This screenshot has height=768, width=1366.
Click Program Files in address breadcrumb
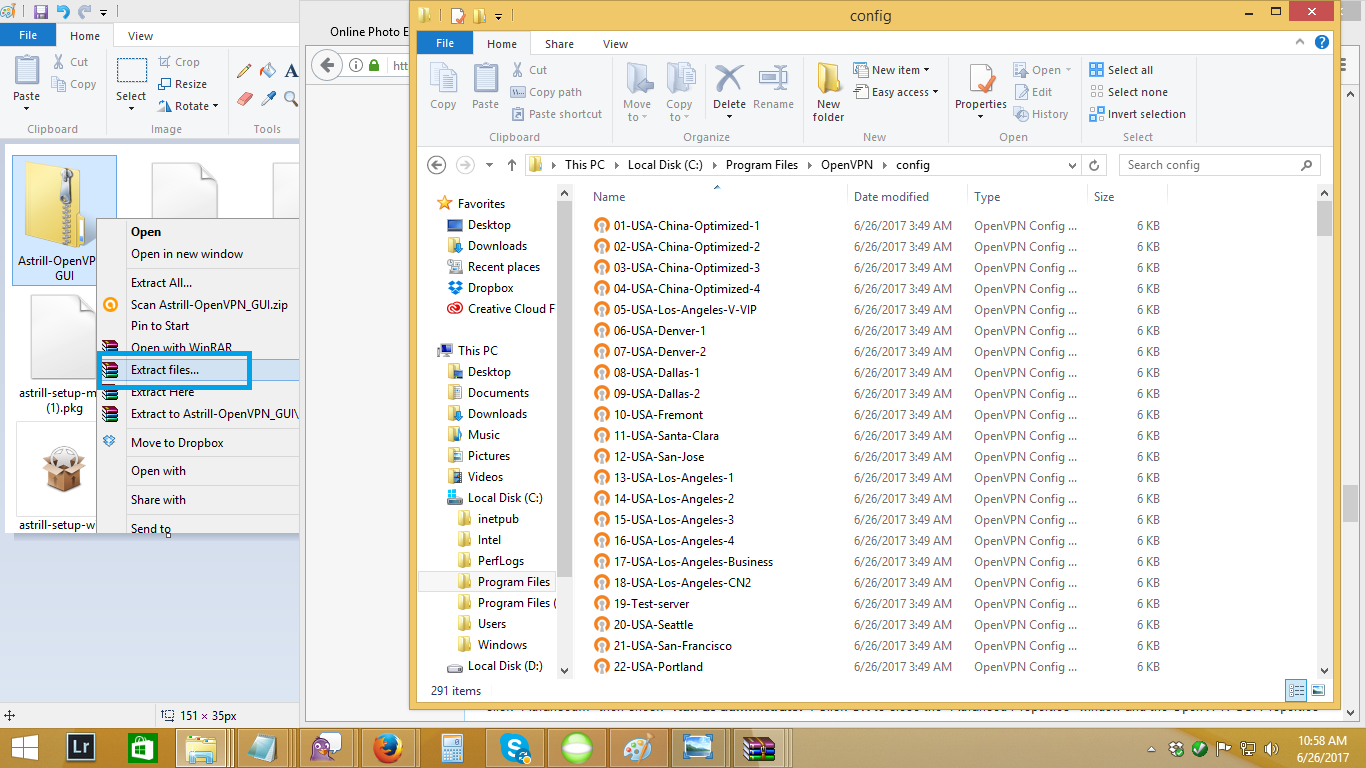pyautogui.click(x=762, y=165)
